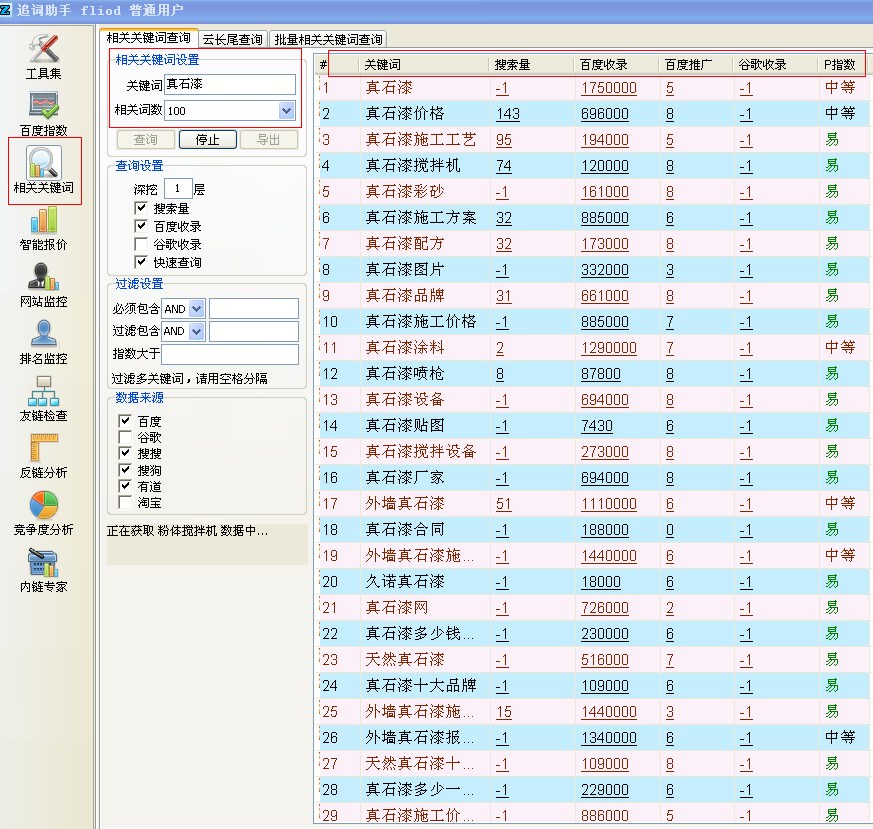The height and width of the screenshot is (829, 873).
Task: Change the 必须包含 AND operator dropdown
Action: coord(194,308)
